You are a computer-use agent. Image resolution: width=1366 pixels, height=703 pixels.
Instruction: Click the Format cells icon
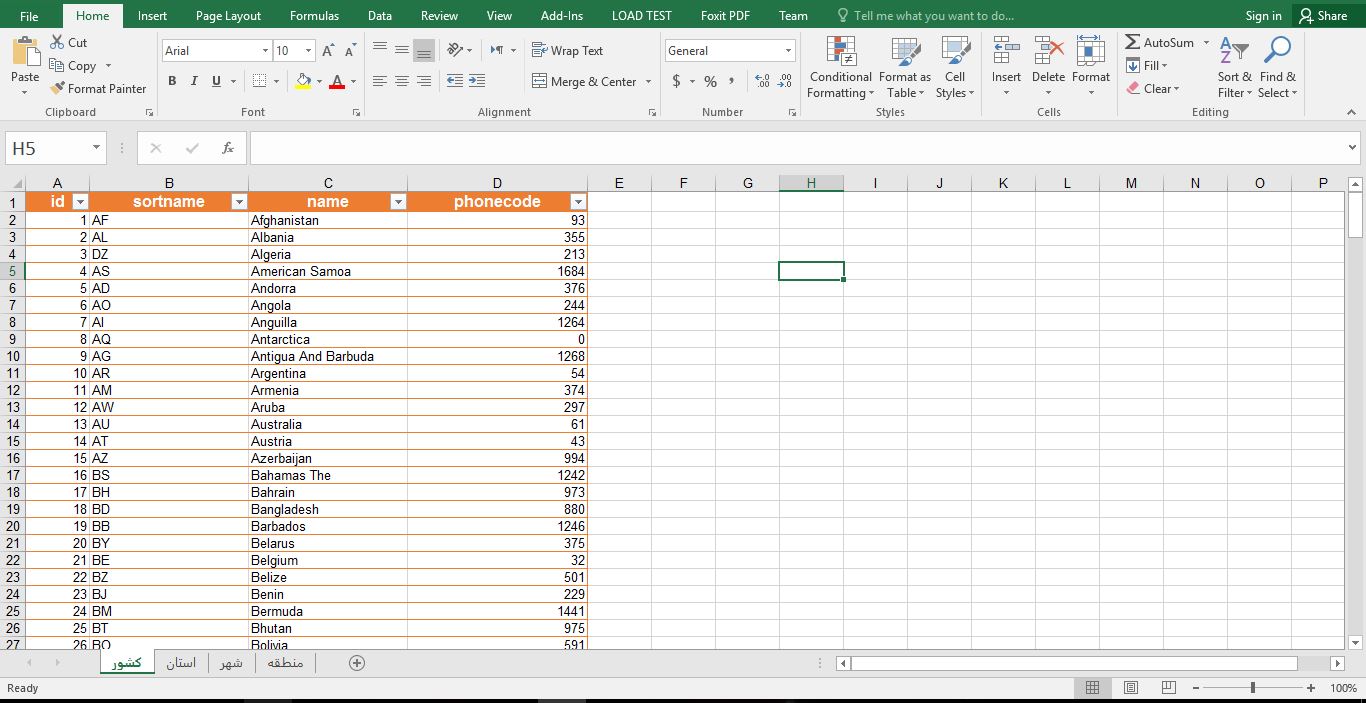tap(1091, 51)
